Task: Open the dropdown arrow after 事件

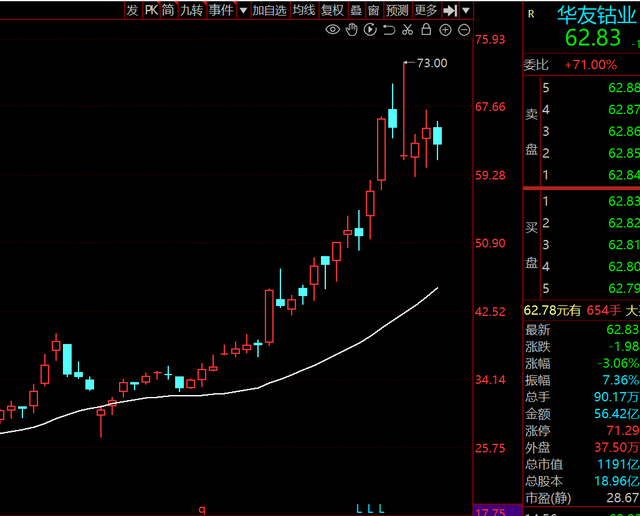Action: pos(243,11)
